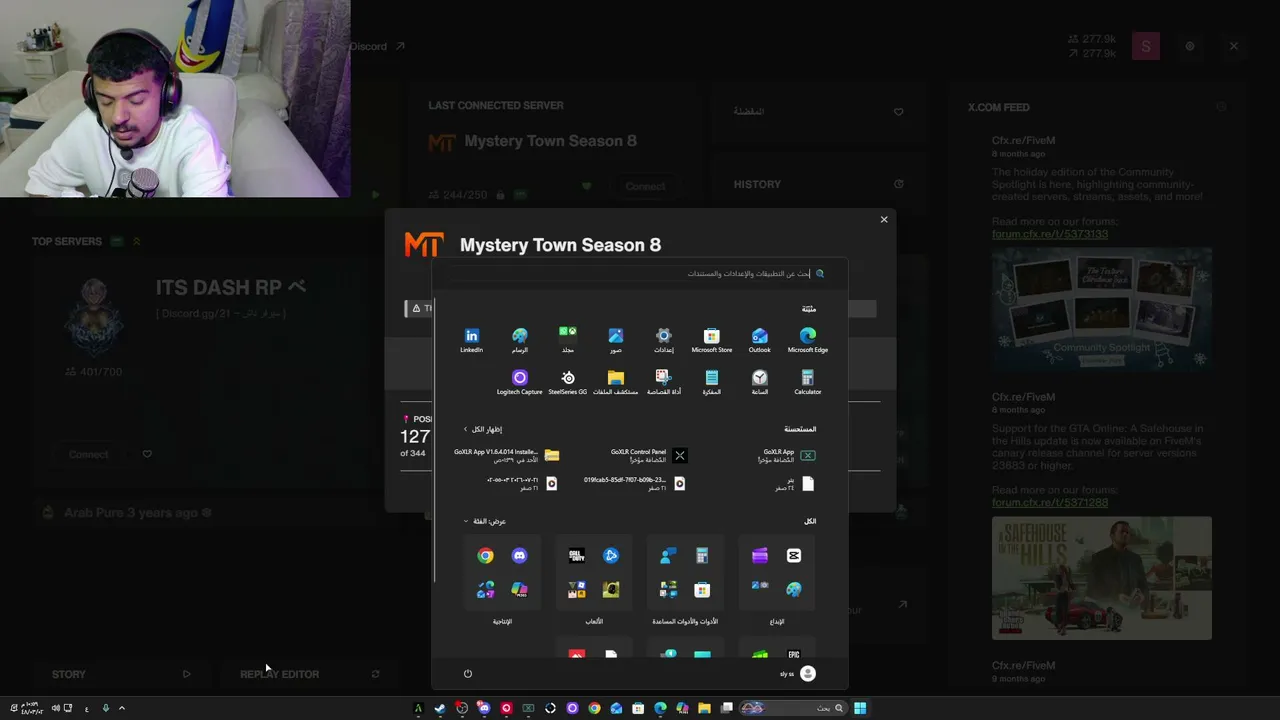Open Microsoft Edge from pinned apps
This screenshot has height=720, width=1280.
pos(807,340)
